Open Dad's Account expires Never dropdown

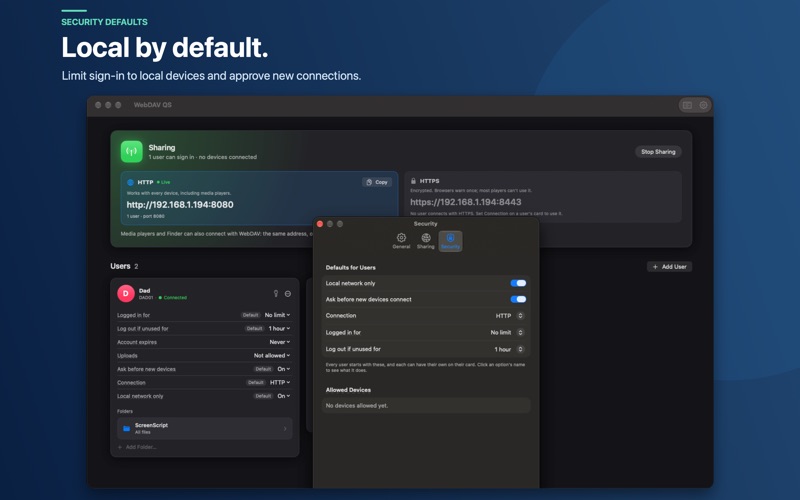pos(280,342)
